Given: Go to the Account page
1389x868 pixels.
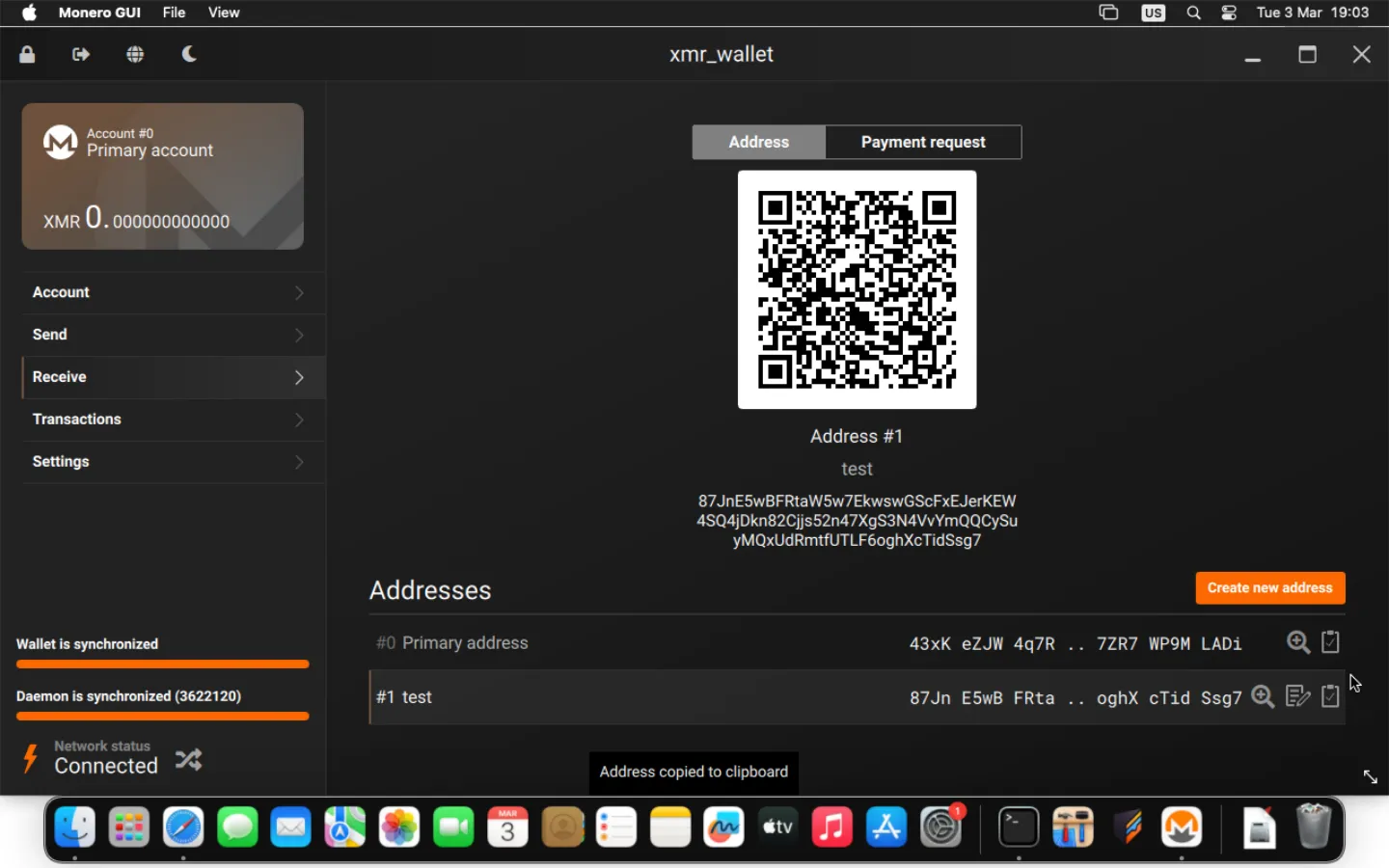Looking at the screenshot, I should pos(173,293).
